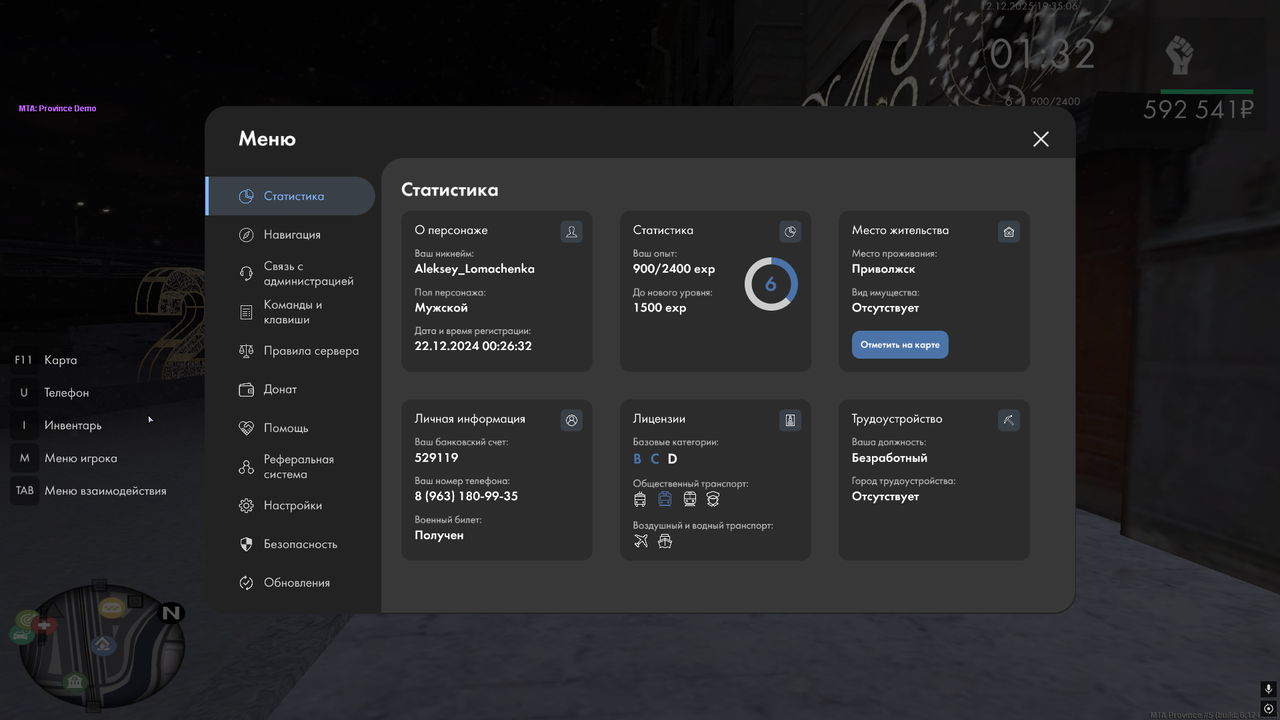Click the update badge icon beside Обновления
1280x720 pixels.
(246, 583)
